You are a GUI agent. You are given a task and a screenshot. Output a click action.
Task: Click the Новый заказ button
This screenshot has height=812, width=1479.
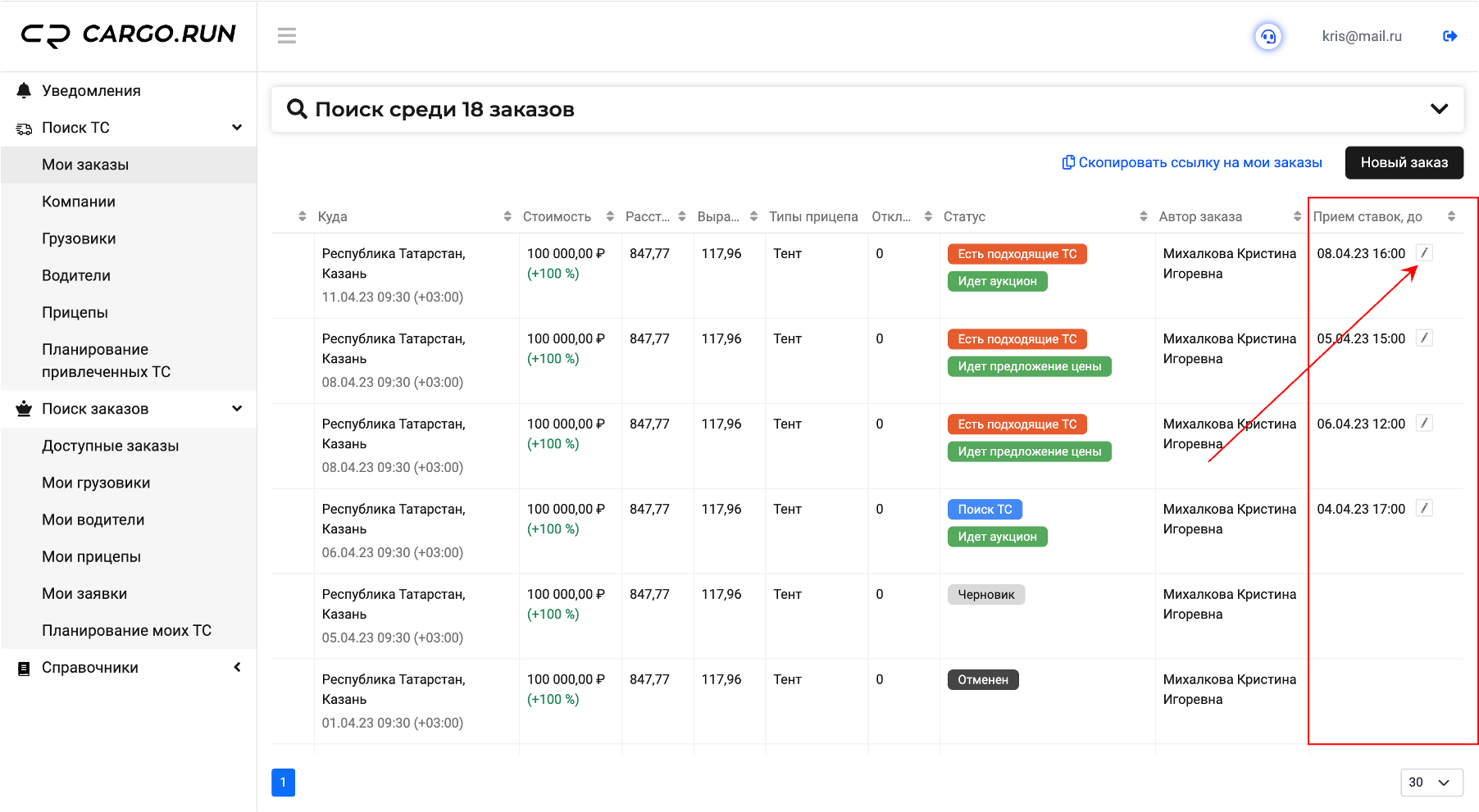[1404, 162]
